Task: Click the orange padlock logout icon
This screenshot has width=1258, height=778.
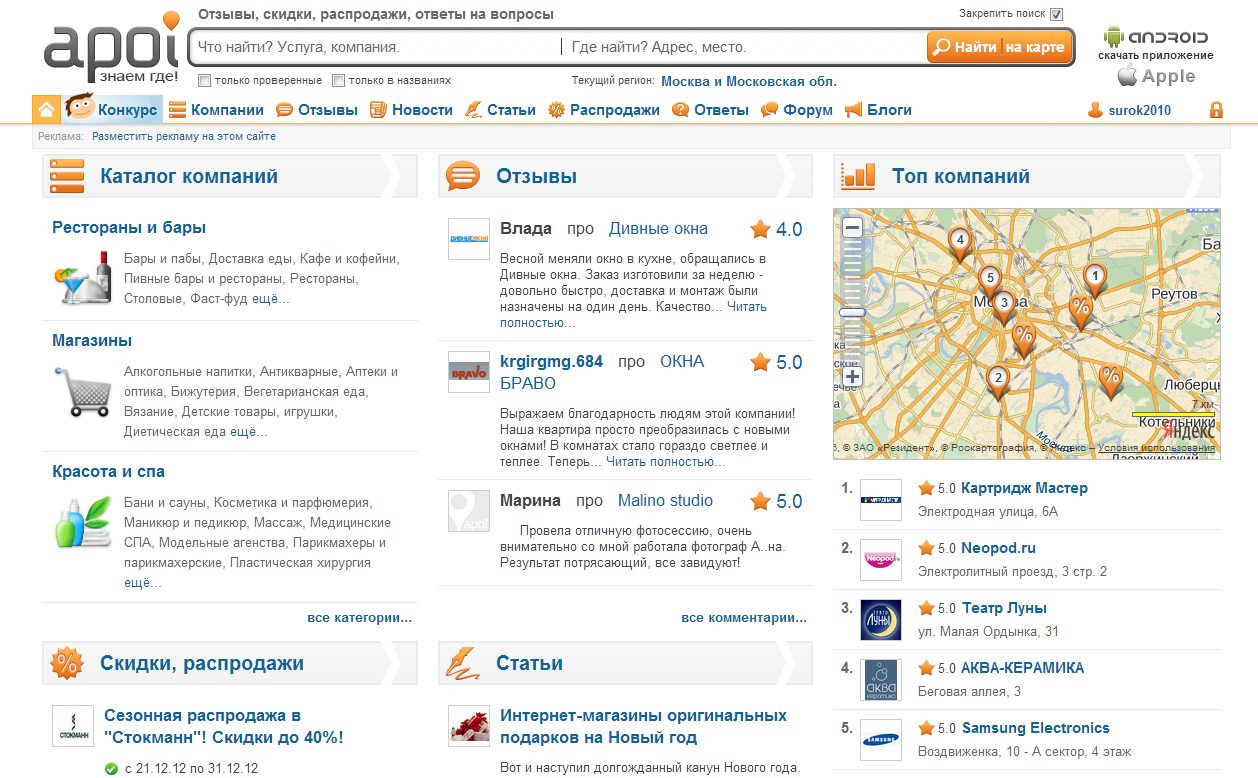Action: pos(1217,110)
